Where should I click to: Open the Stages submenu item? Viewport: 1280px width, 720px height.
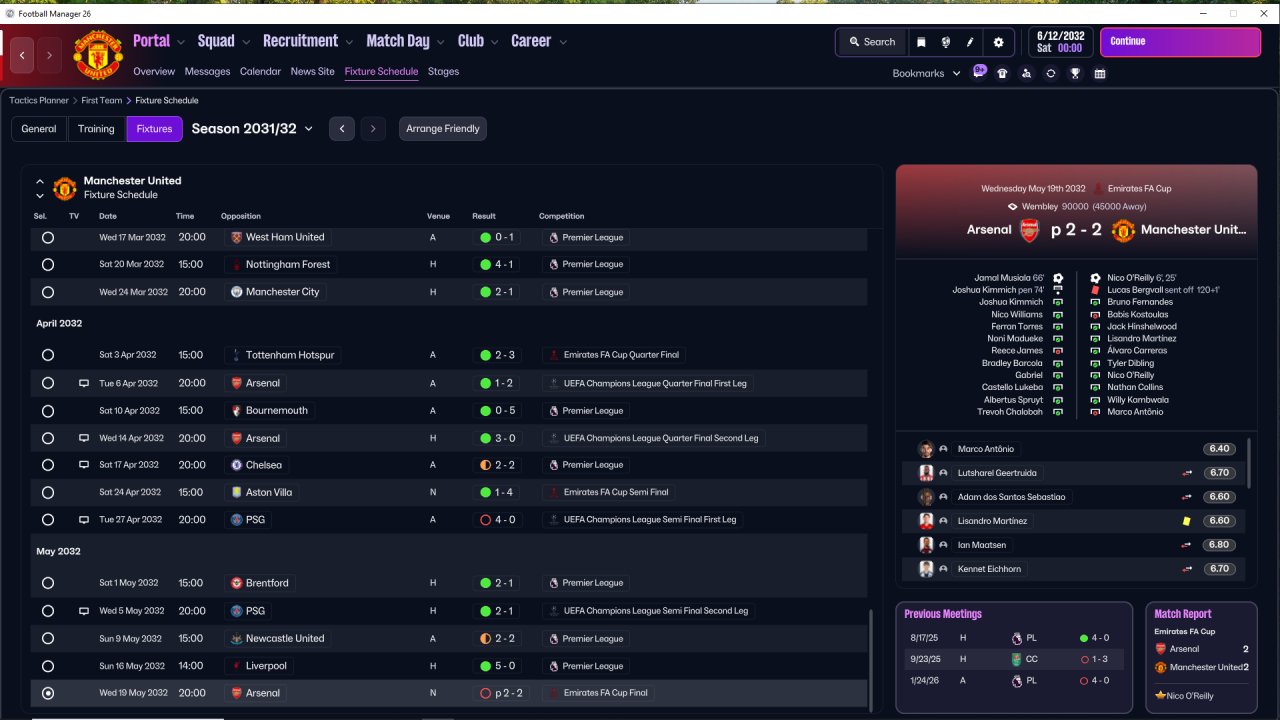443,72
